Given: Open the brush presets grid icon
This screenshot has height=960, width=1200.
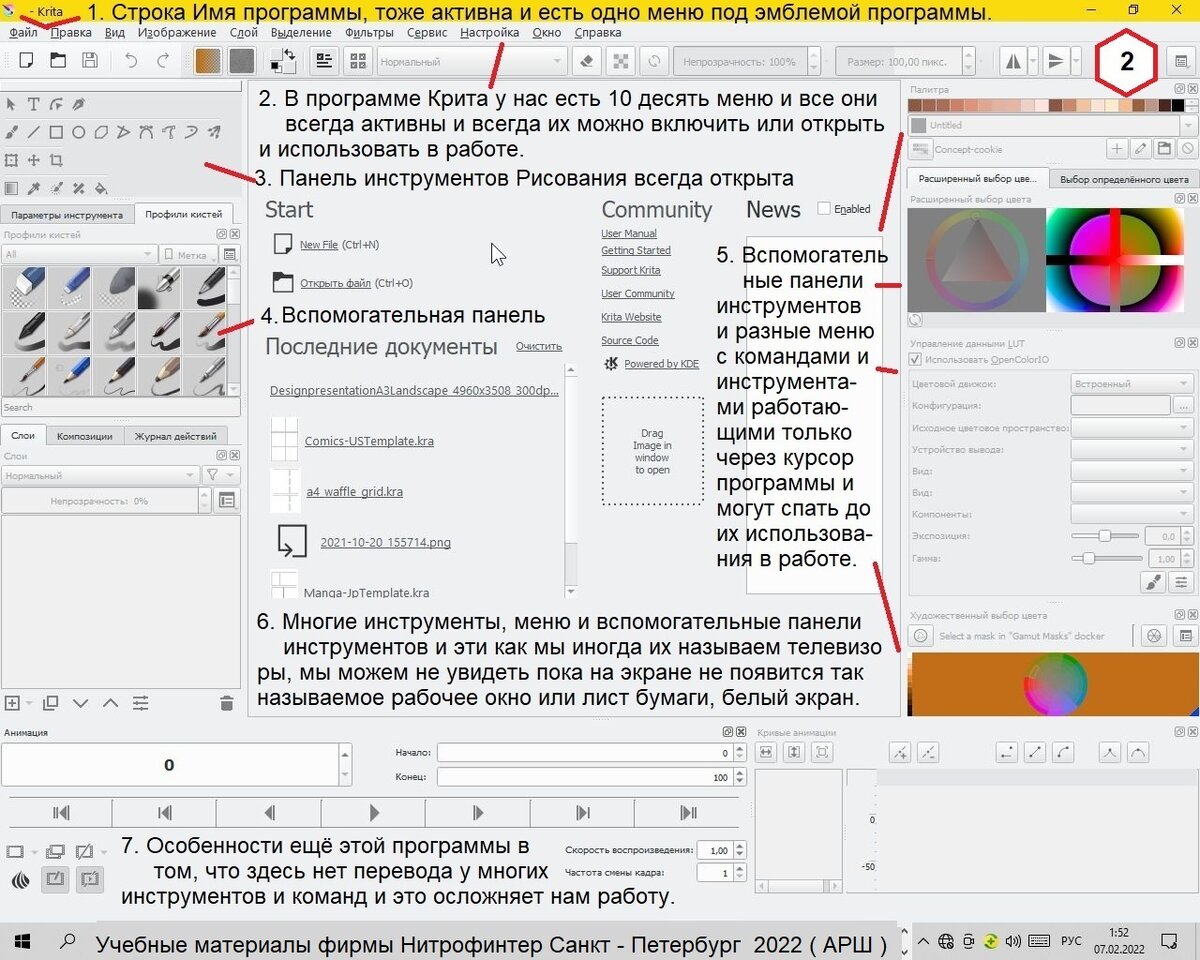Looking at the screenshot, I should [357, 61].
